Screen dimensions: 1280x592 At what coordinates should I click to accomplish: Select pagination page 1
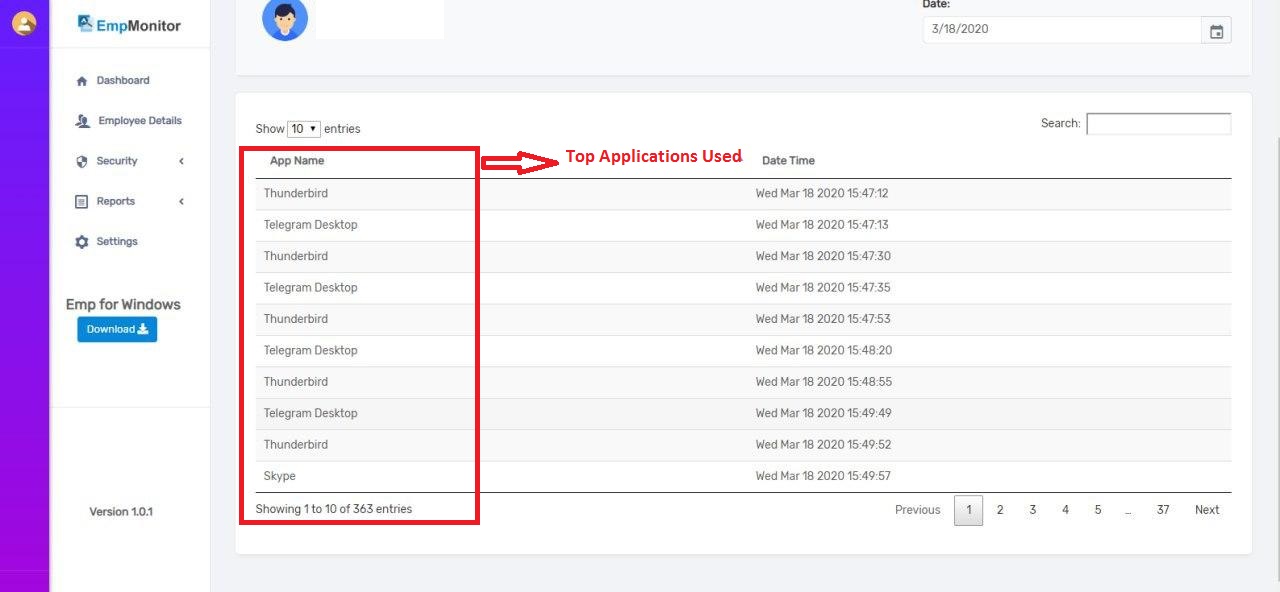pyautogui.click(x=968, y=510)
